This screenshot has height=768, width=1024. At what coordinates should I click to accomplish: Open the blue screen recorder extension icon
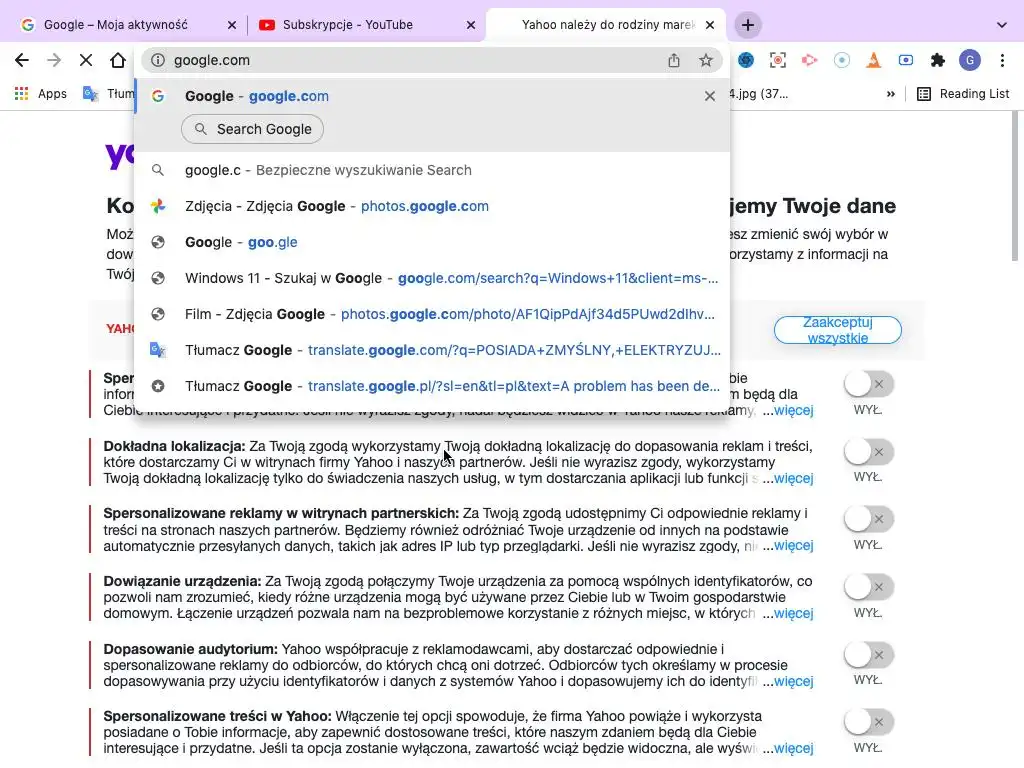906,60
